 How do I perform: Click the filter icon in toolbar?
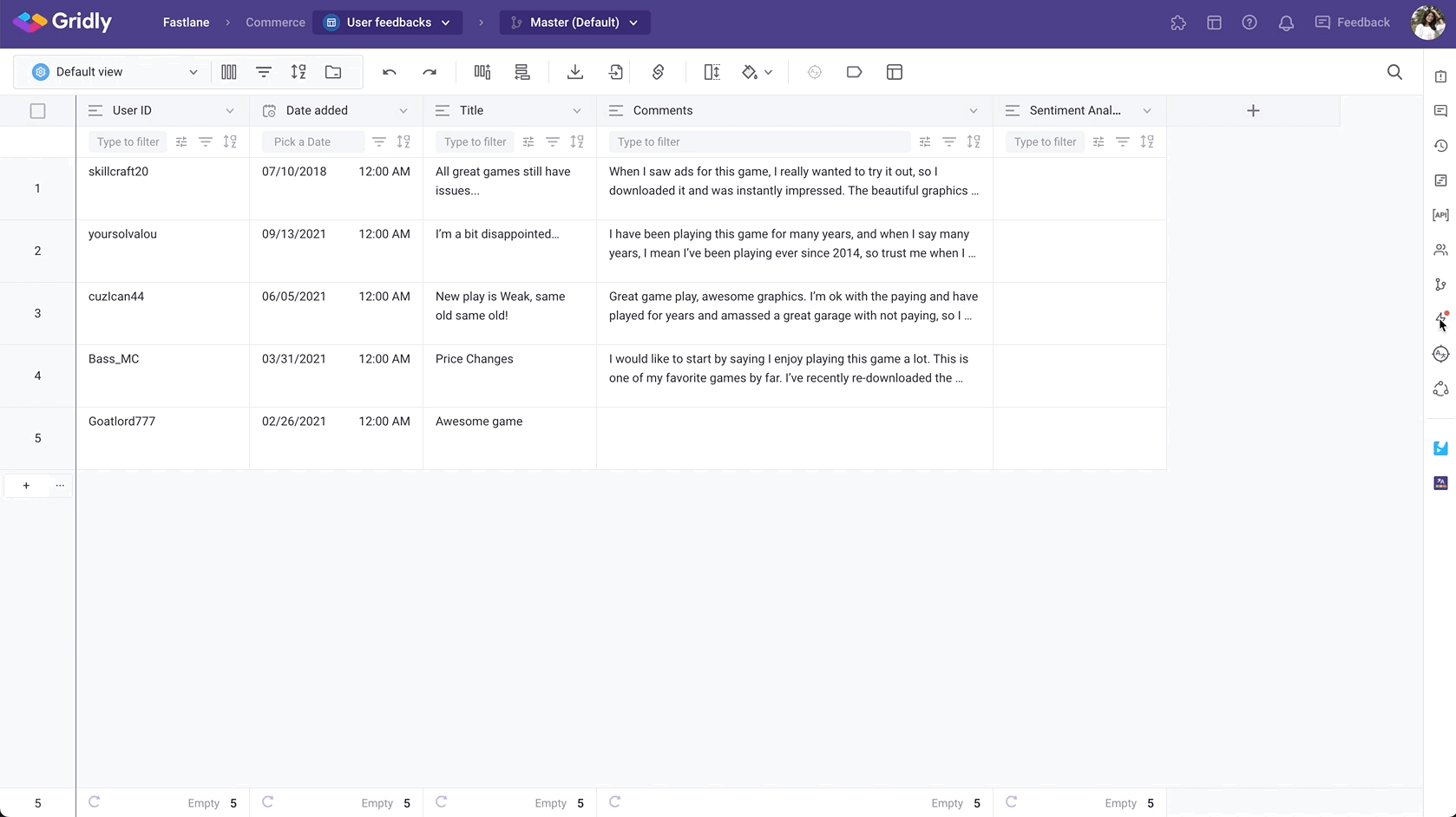(264, 72)
